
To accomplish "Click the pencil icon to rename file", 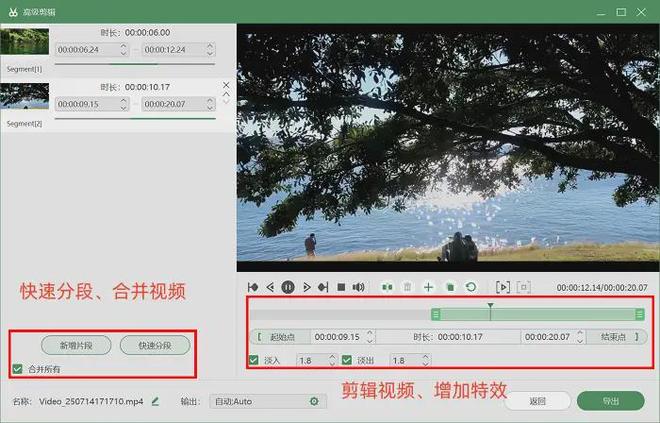I will tap(155, 401).
